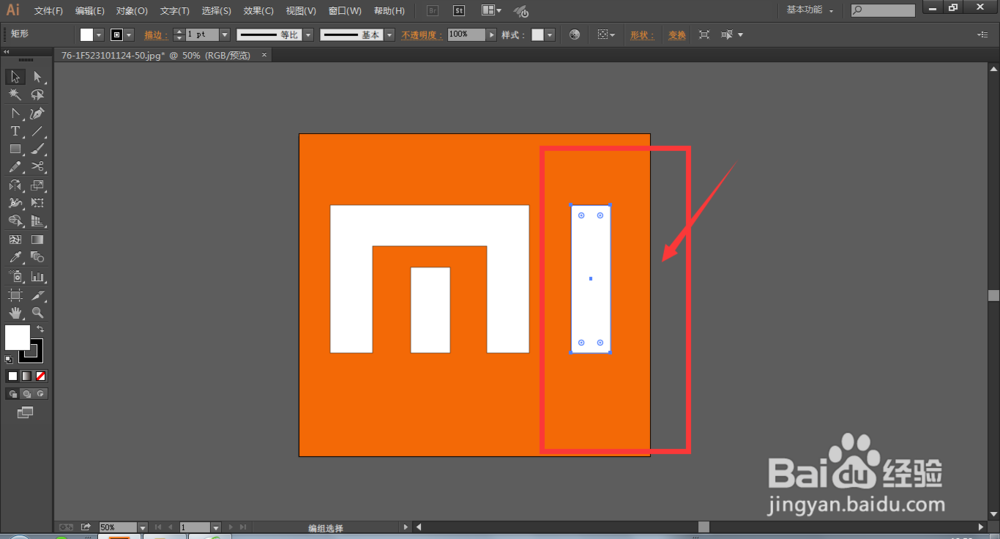Click the Isolate Selected Object icon
1000x539 pixels.
[704, 34]
